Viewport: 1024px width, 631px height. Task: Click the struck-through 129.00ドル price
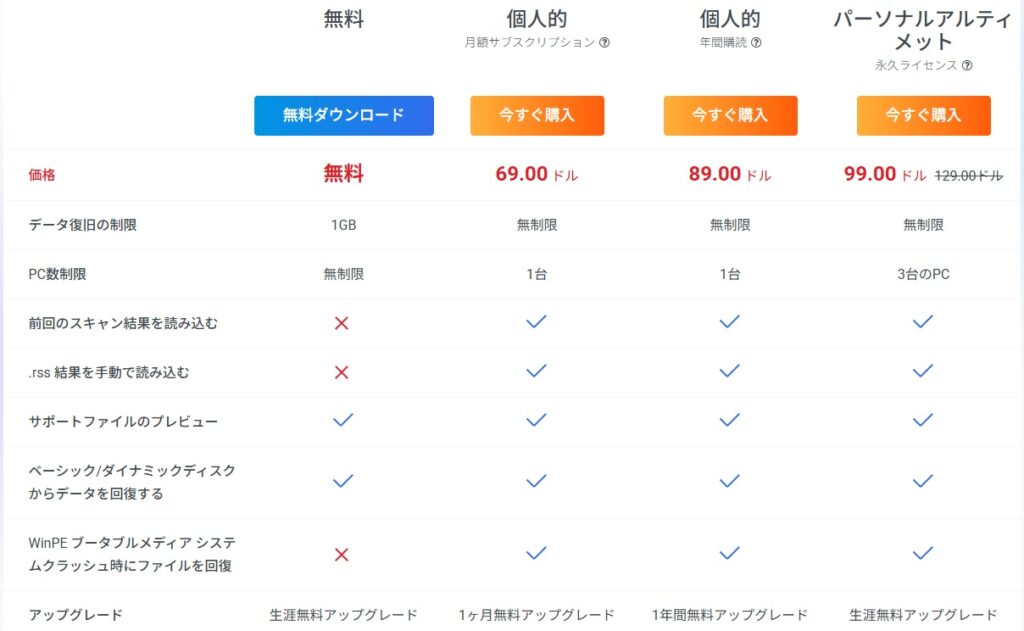(x=968, y=176)
